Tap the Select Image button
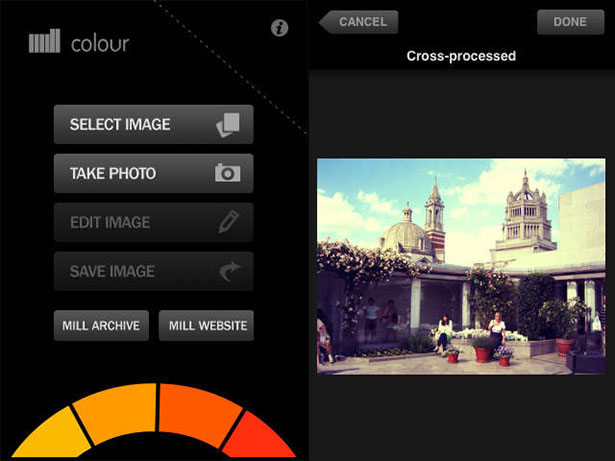615x461 pixels. 153,124
